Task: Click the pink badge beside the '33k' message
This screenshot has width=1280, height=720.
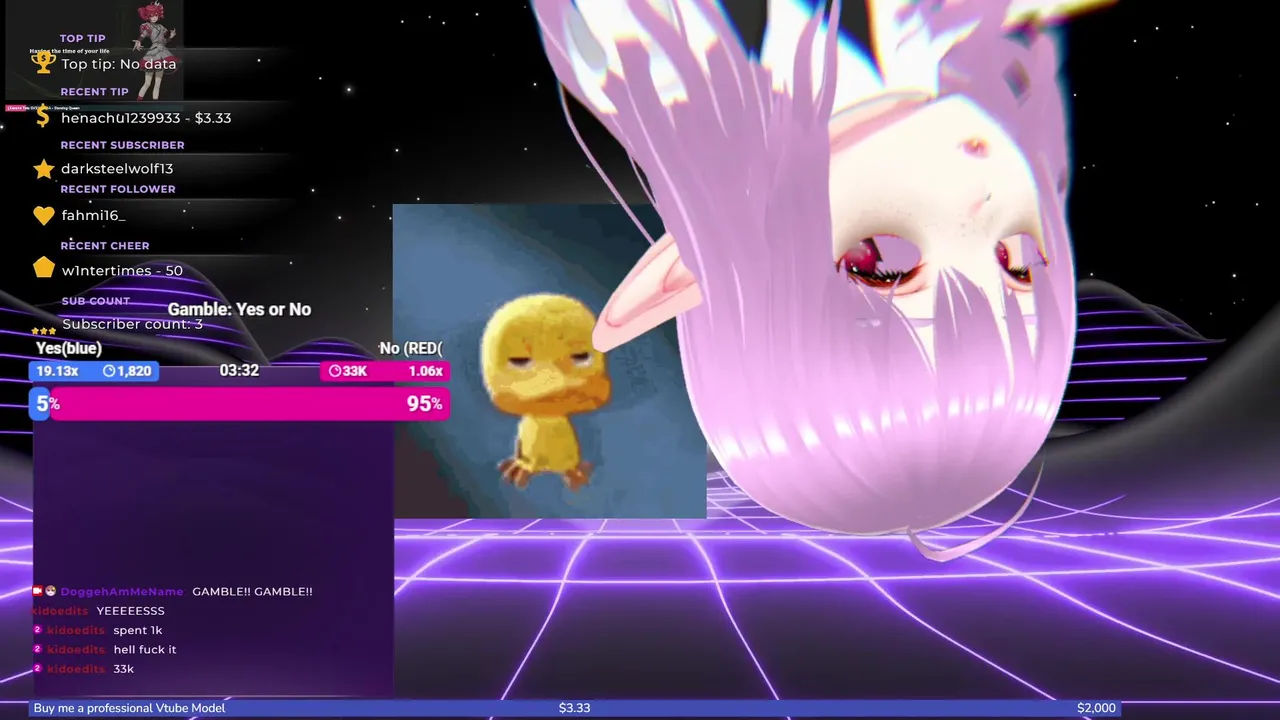Action: coord(38,668)
